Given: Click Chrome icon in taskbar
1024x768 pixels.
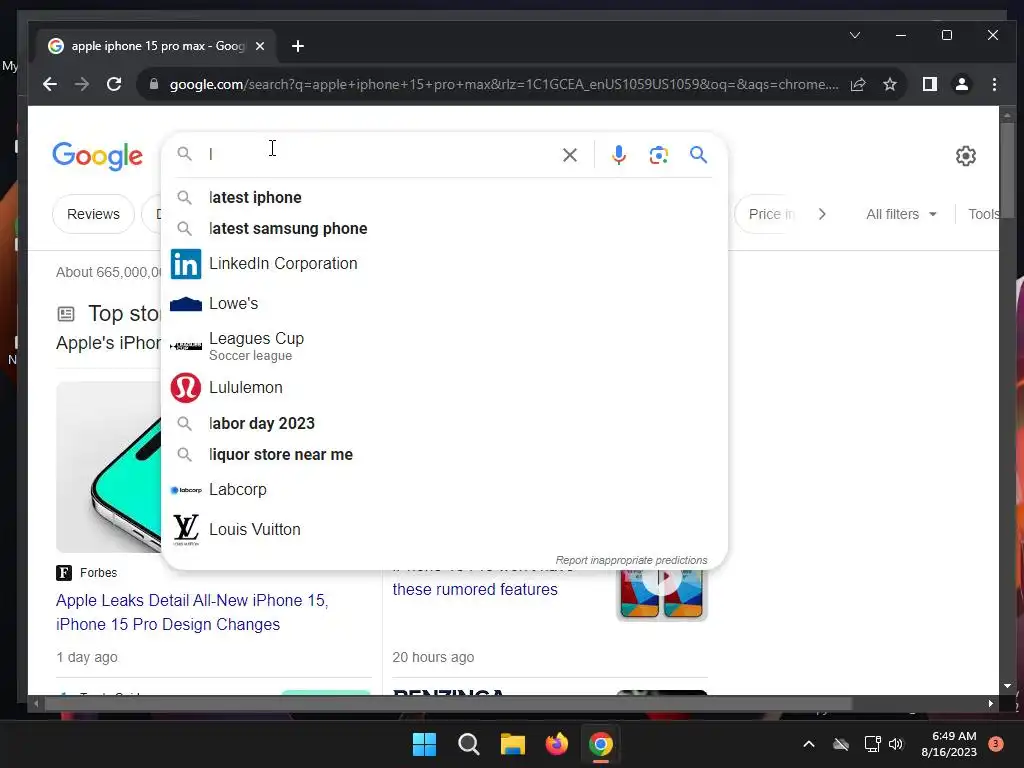Looking at the screenshot, I should 601,744.
